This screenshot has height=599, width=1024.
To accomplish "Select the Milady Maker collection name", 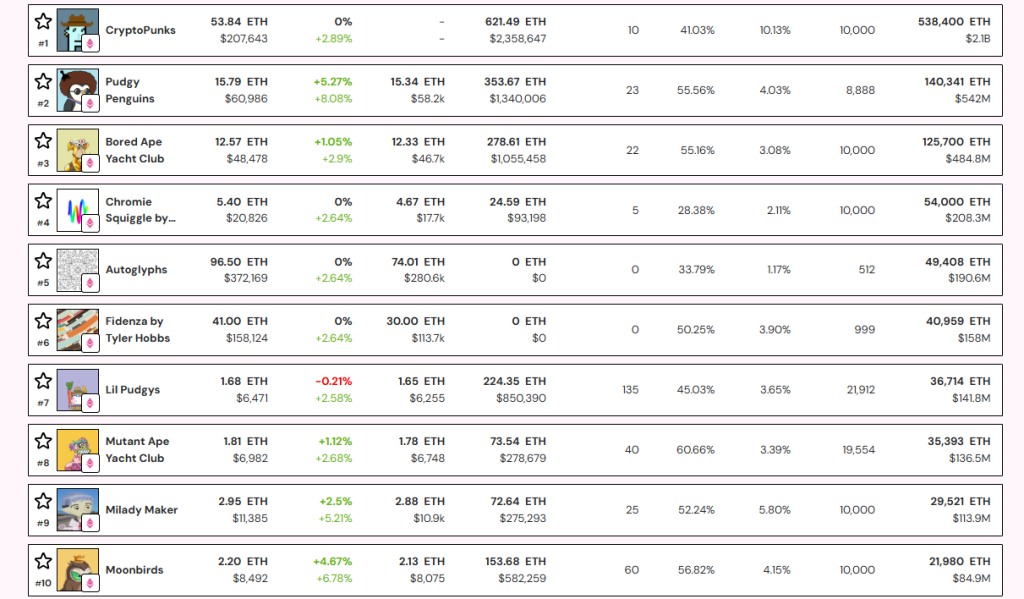I will point(142,510).
